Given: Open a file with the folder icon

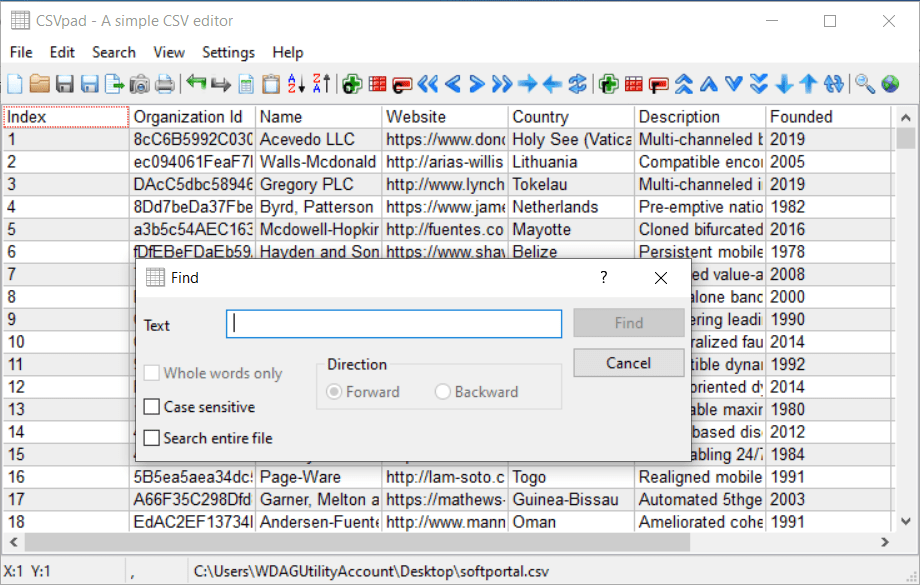Looking at the screenshot, I should click(x=40, y=84).
